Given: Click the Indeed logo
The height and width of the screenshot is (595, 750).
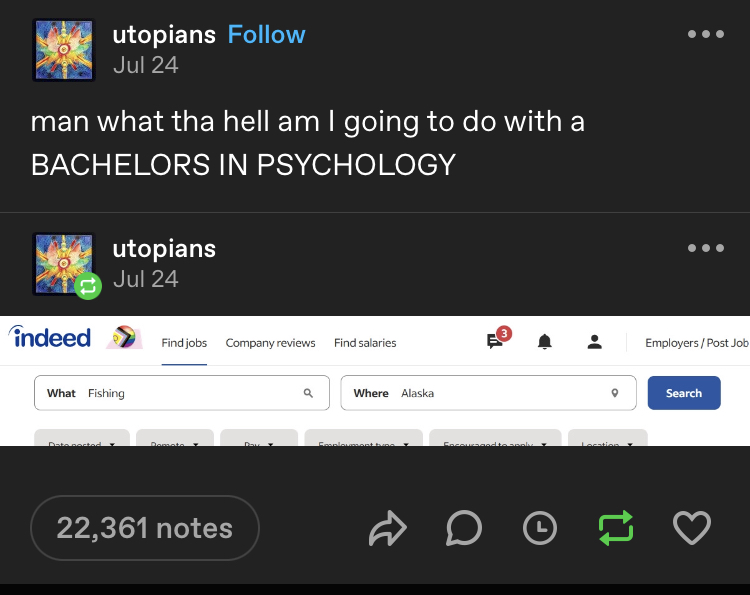Looking at the screenshot, I should point(50,337).
